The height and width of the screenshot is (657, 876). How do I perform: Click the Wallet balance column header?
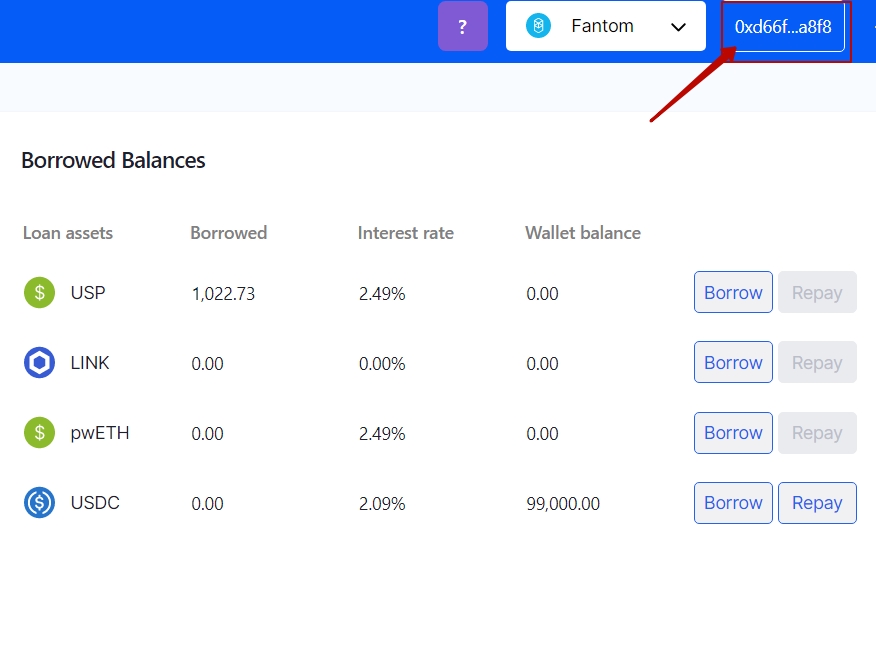click(x=582, y=233)
